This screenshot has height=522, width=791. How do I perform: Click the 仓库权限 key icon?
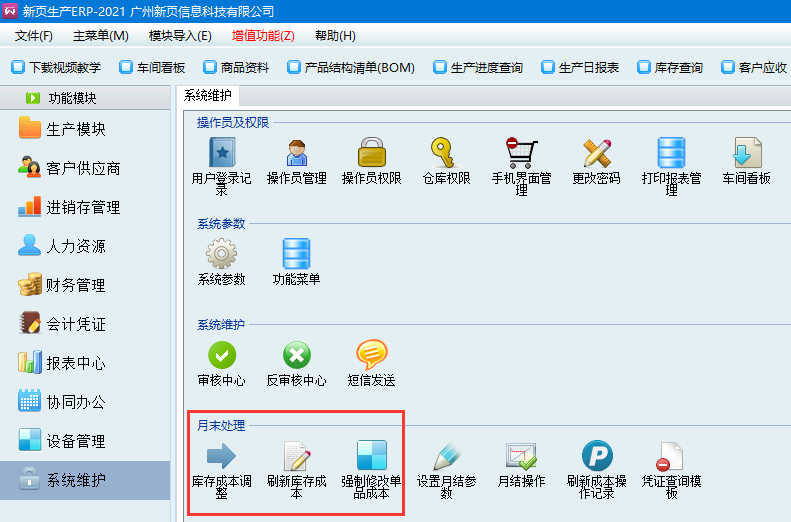[x=446, y=153]
